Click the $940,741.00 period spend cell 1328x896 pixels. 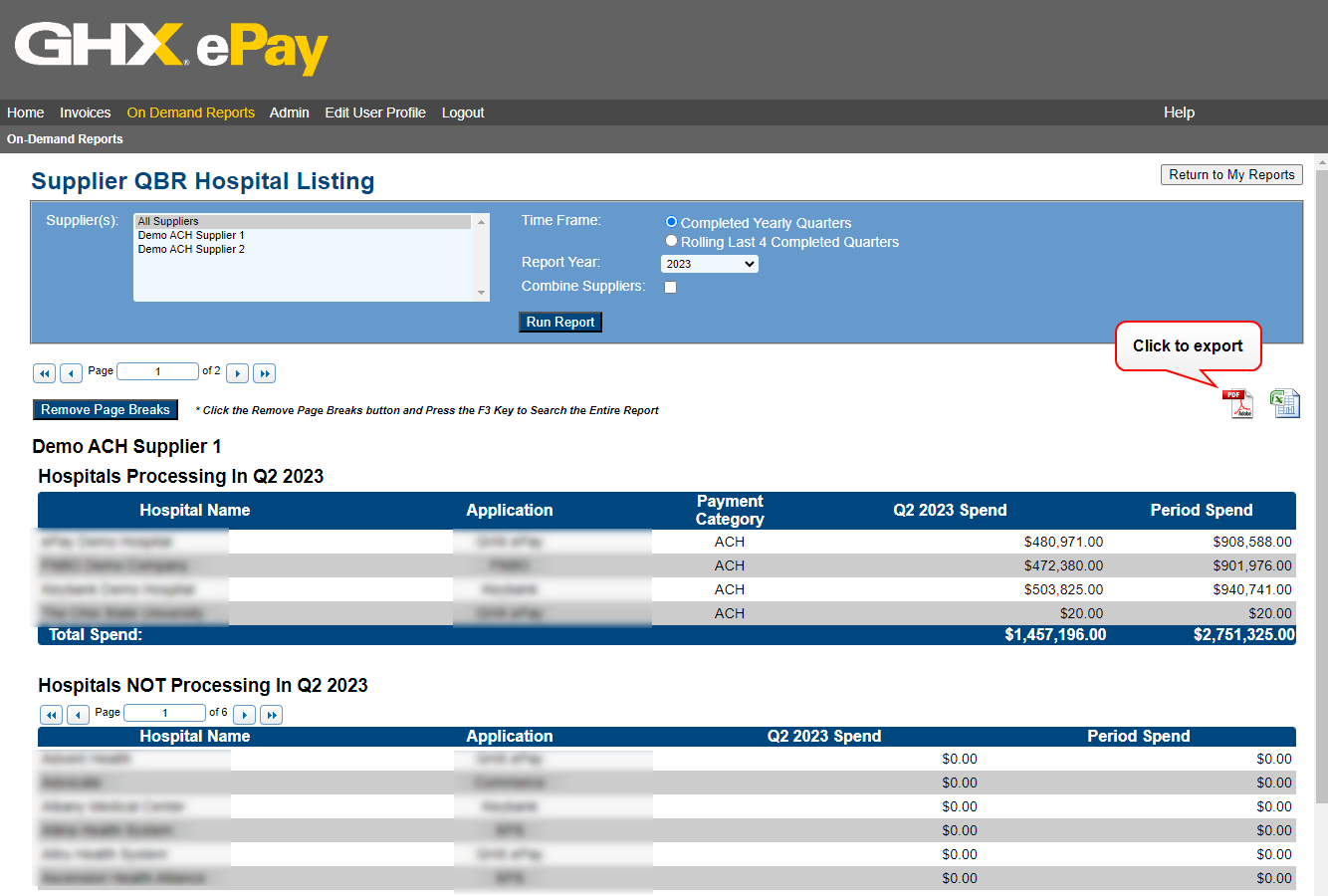[1252, 589]
